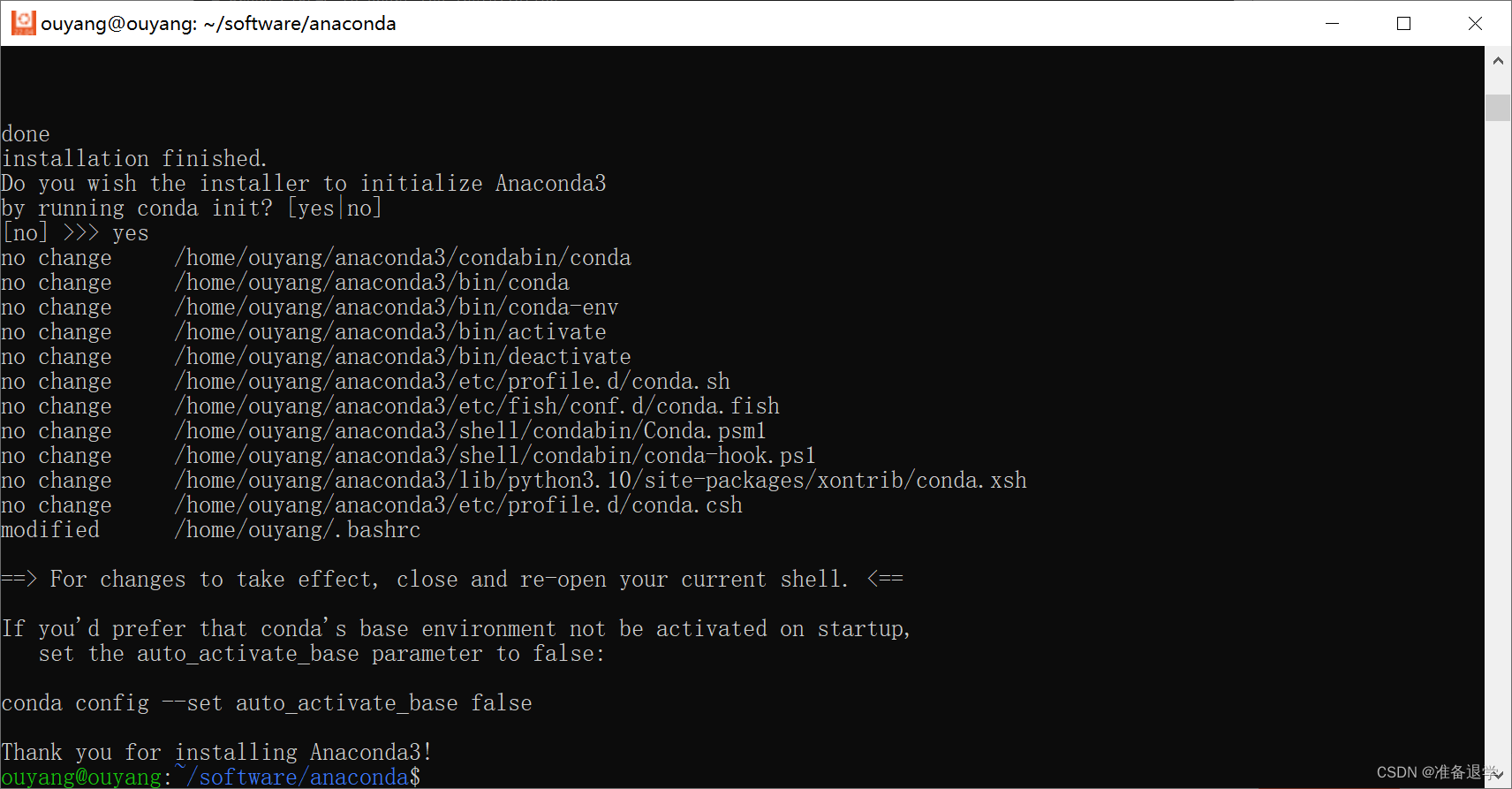Click the scrollbar up arrow
This screenshot has width=1512, height=789.
point(1497,59)
